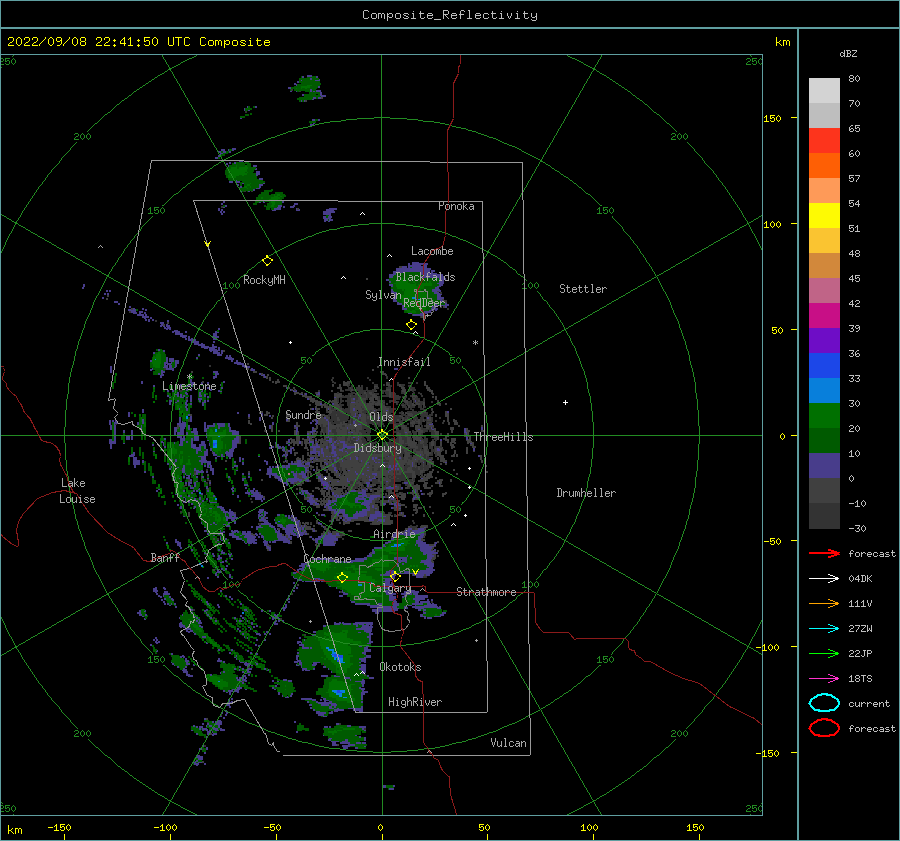This screenshot has width=900, height=841.
Task: Click the dBZ legend heading
Action: click(x=848, y=53)
